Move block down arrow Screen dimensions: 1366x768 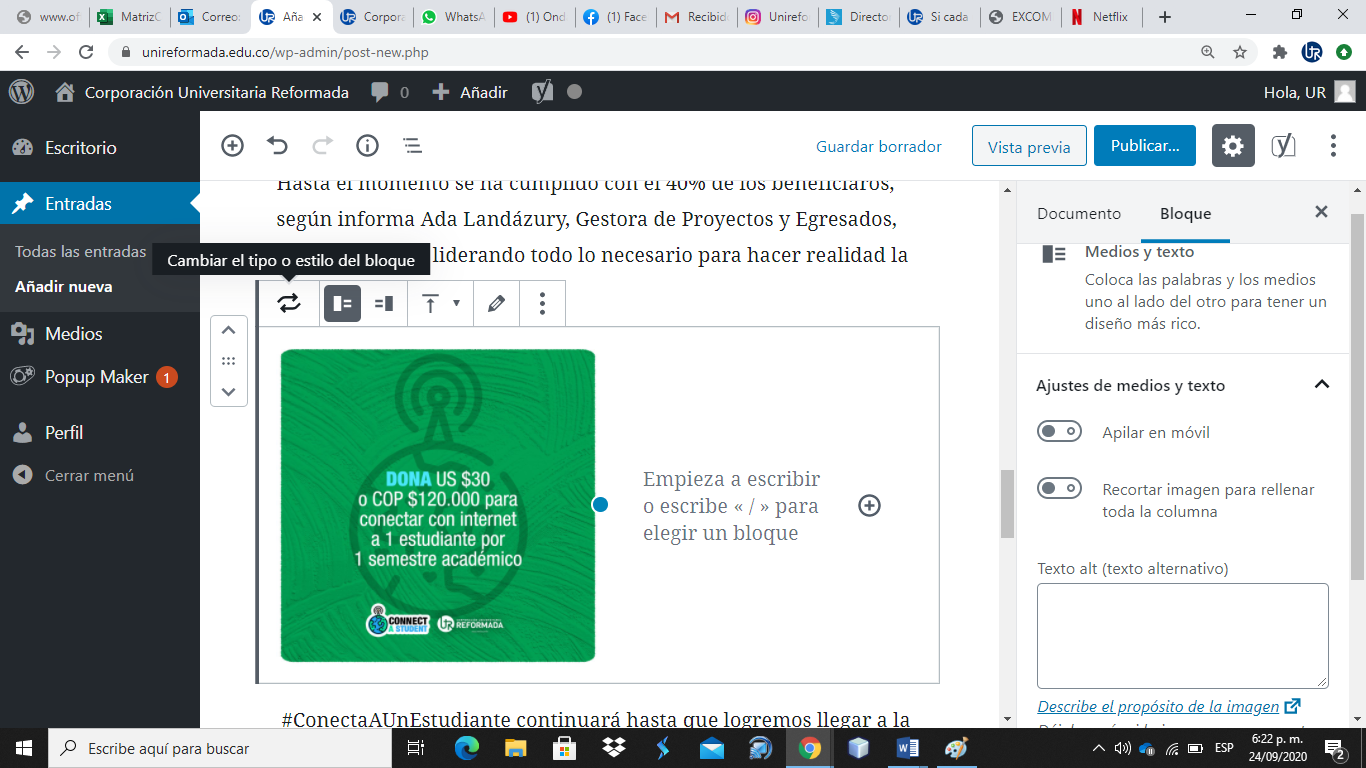tap(228, 392)
